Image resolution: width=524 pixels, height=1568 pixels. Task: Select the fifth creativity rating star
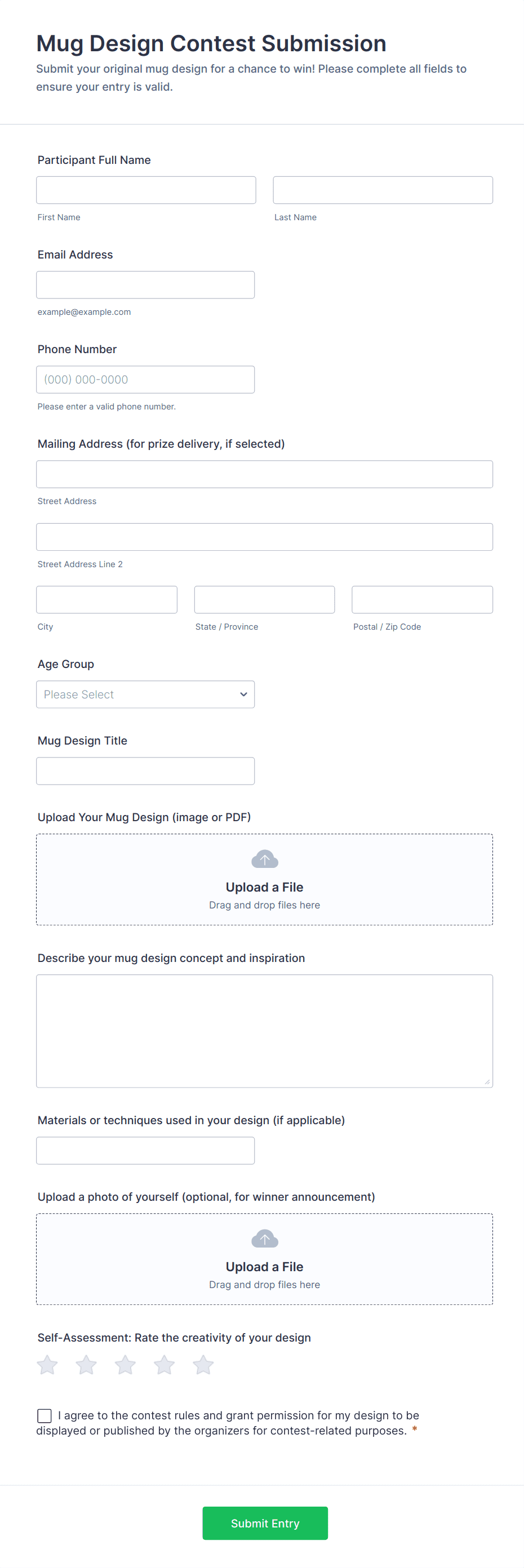203,1364
